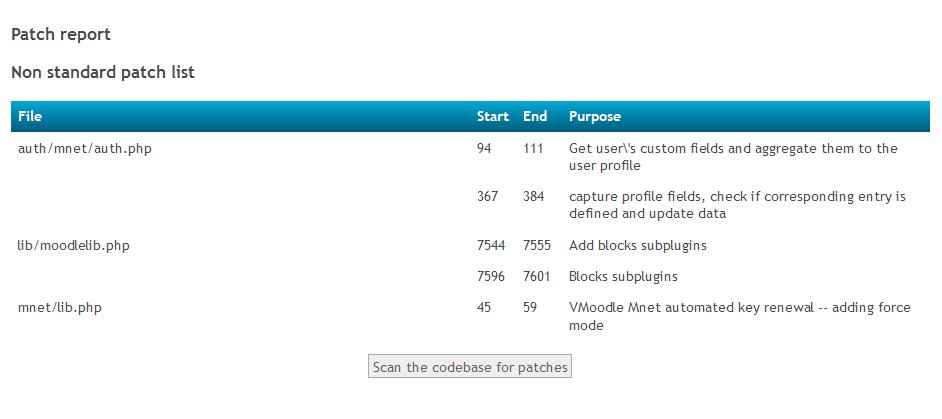Click end line 7555 value
This screenshot has width=942, height=419.
[536, 246]
